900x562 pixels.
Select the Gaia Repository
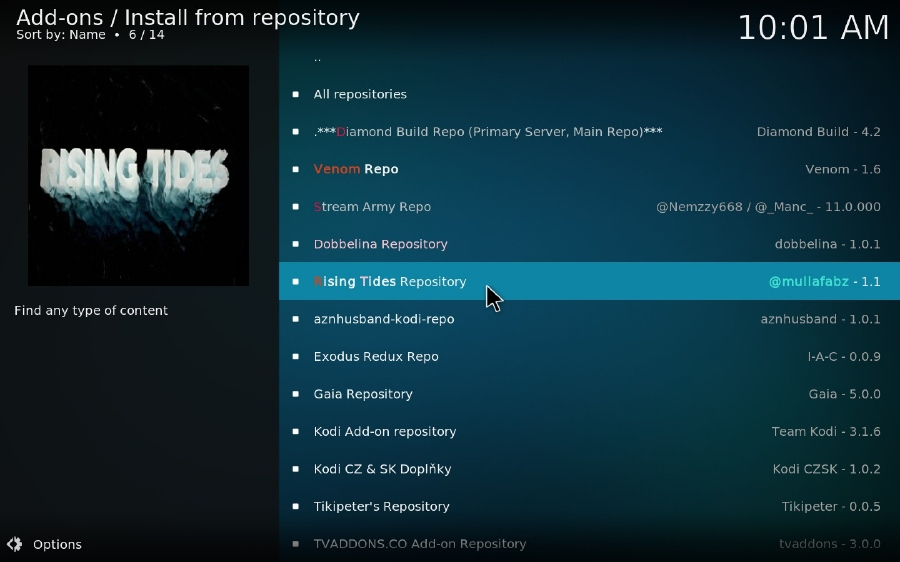point(589,394)
